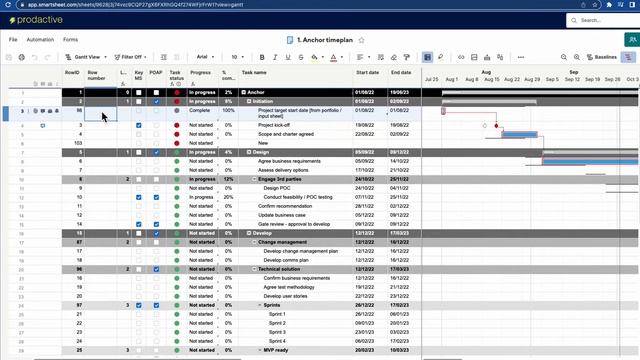Viewport: 640px width, 360px height.
Task: Apply underline formatting
Action: pyautogui.click(x=288, y=58)
